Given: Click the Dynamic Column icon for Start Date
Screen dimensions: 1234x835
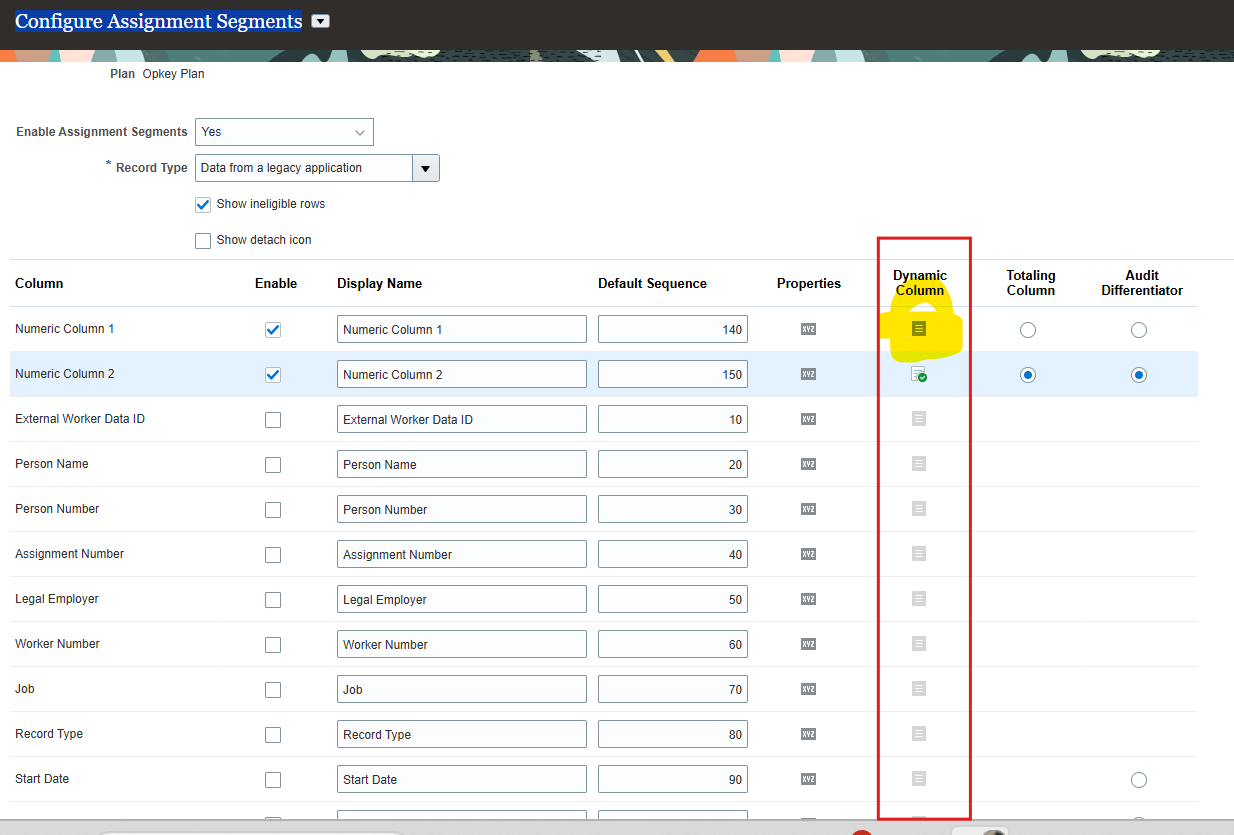Looking at the screenshot, I should tap(920, 778).
